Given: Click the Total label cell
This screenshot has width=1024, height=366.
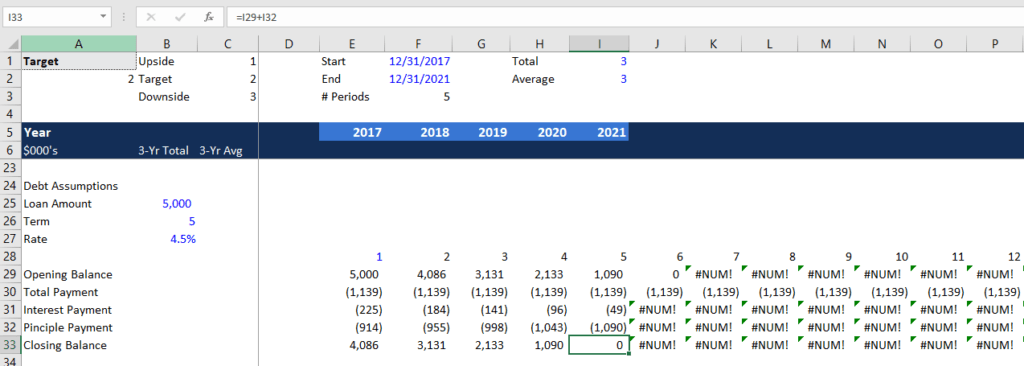Looking at the screenshot, I should pos(539,61).
